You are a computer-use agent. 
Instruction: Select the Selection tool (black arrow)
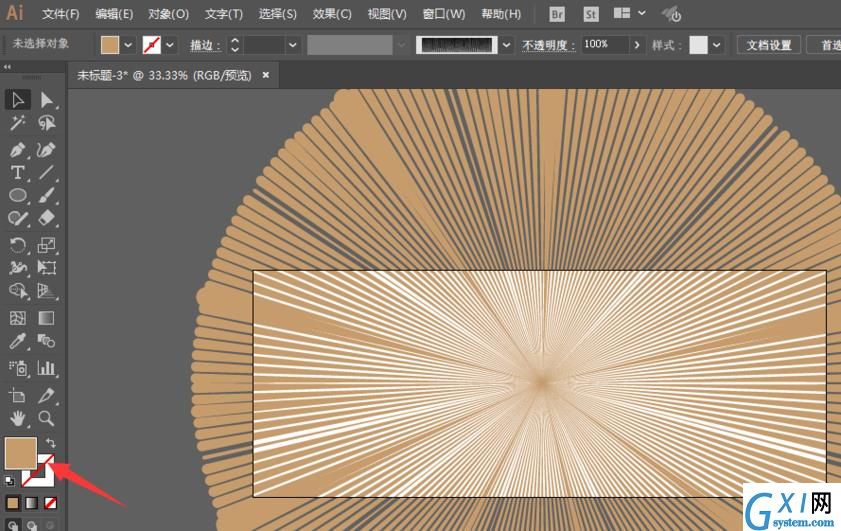pyautogui.click(x=18, y=100)
